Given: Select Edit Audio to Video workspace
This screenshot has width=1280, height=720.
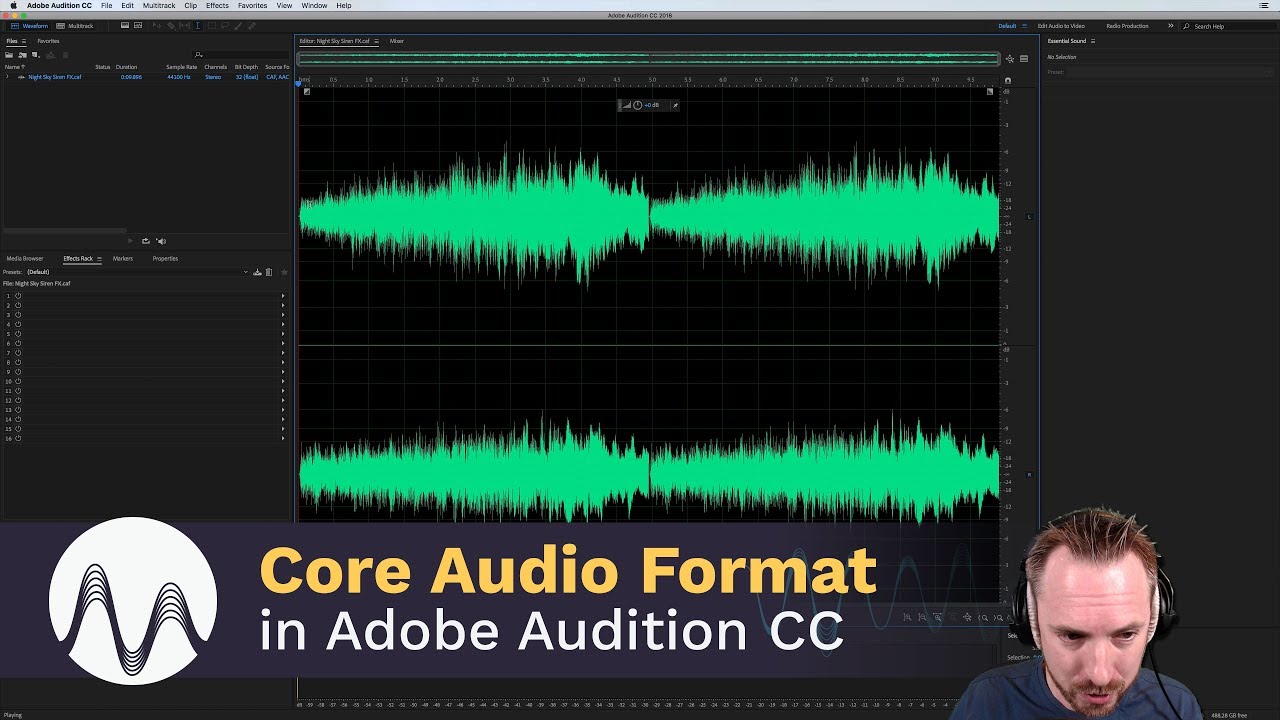Looking at the screenshot, I should (x=1061, y=26).
